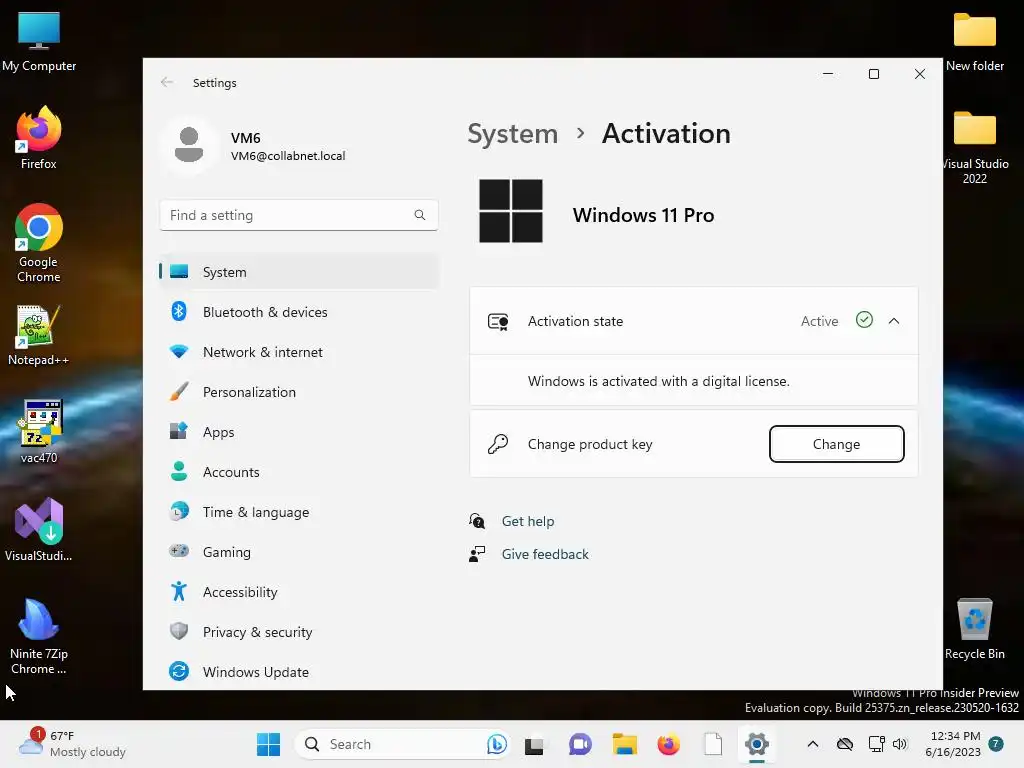Click the Change product key button

tap(837, 444)
